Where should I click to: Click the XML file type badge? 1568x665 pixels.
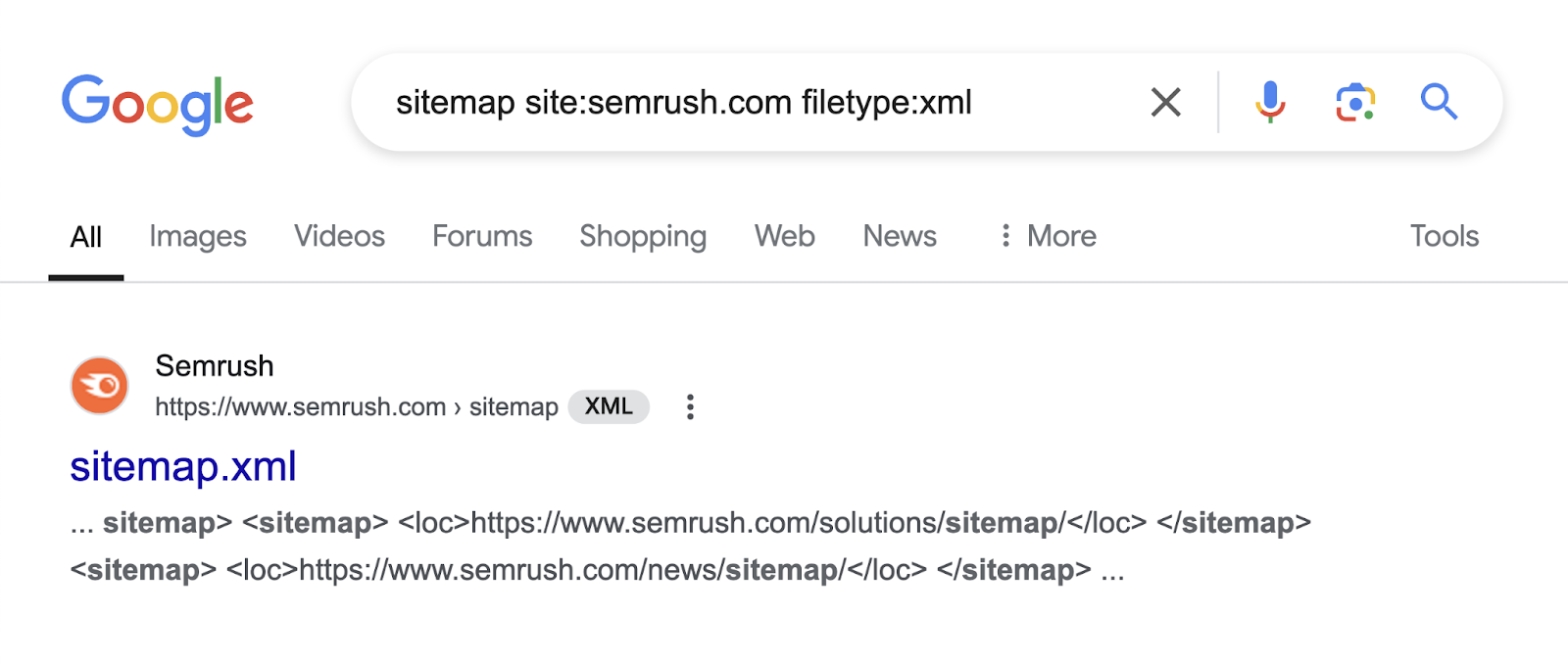point(609,406)
